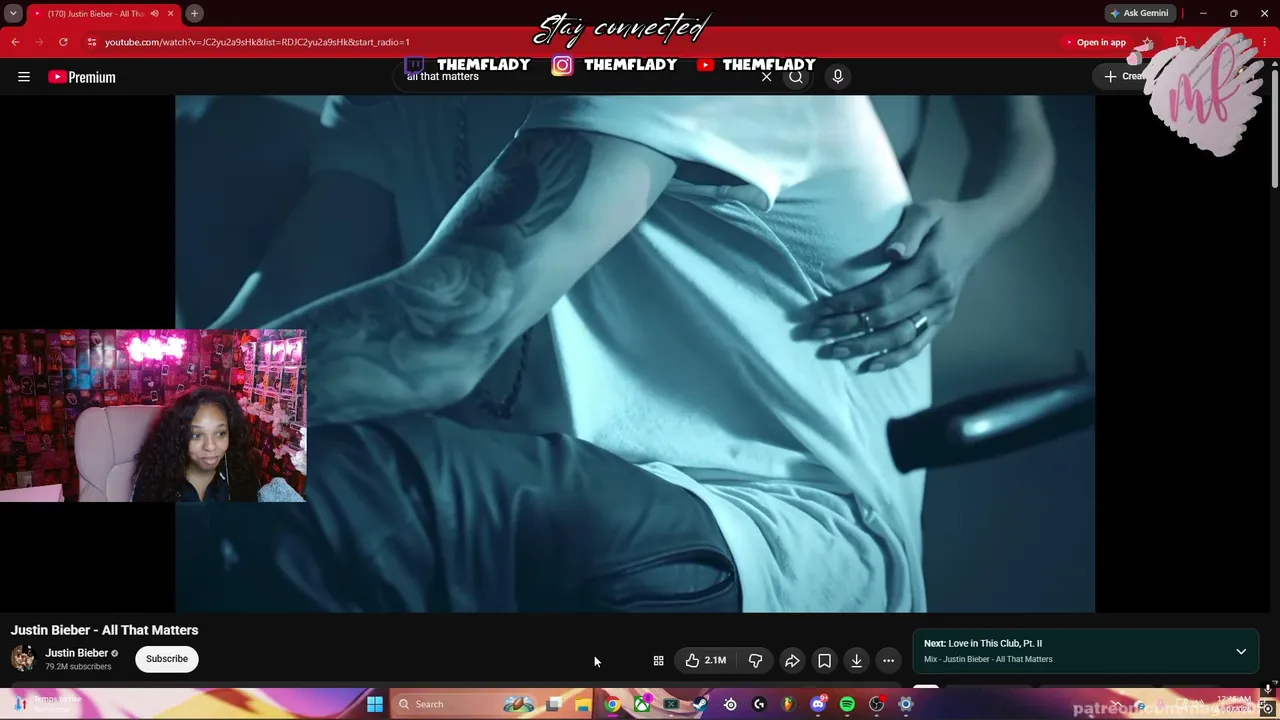1280x720 pixels.
Task: Share the video using the arrow icon
Action: (x=792, y=660)
